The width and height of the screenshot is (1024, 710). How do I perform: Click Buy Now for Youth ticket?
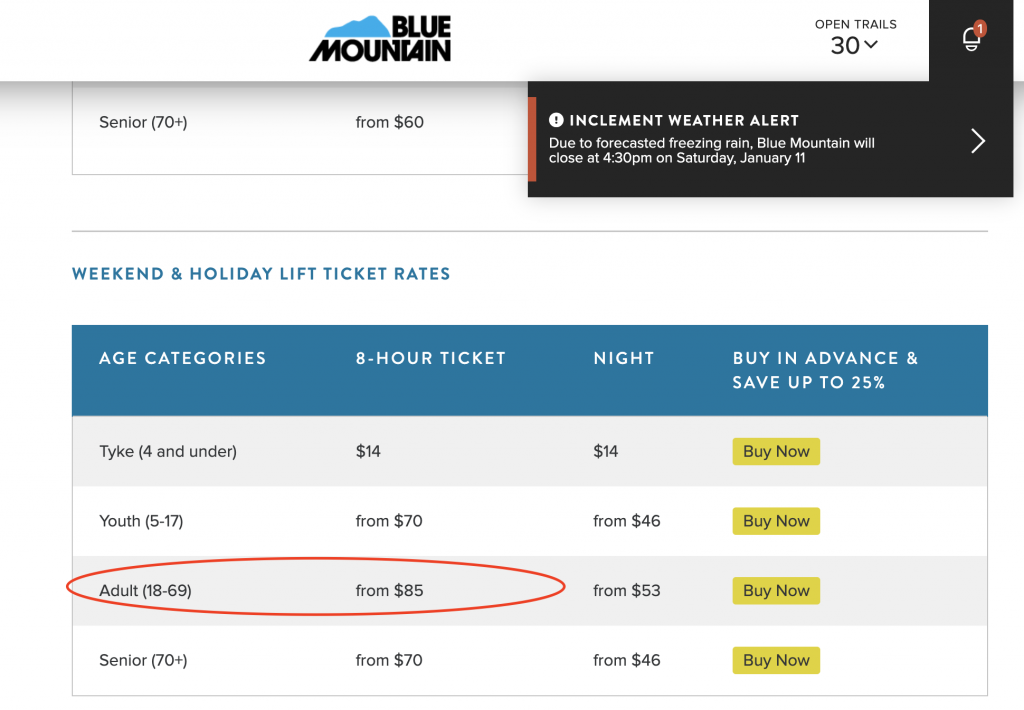(x=776, y=521)
